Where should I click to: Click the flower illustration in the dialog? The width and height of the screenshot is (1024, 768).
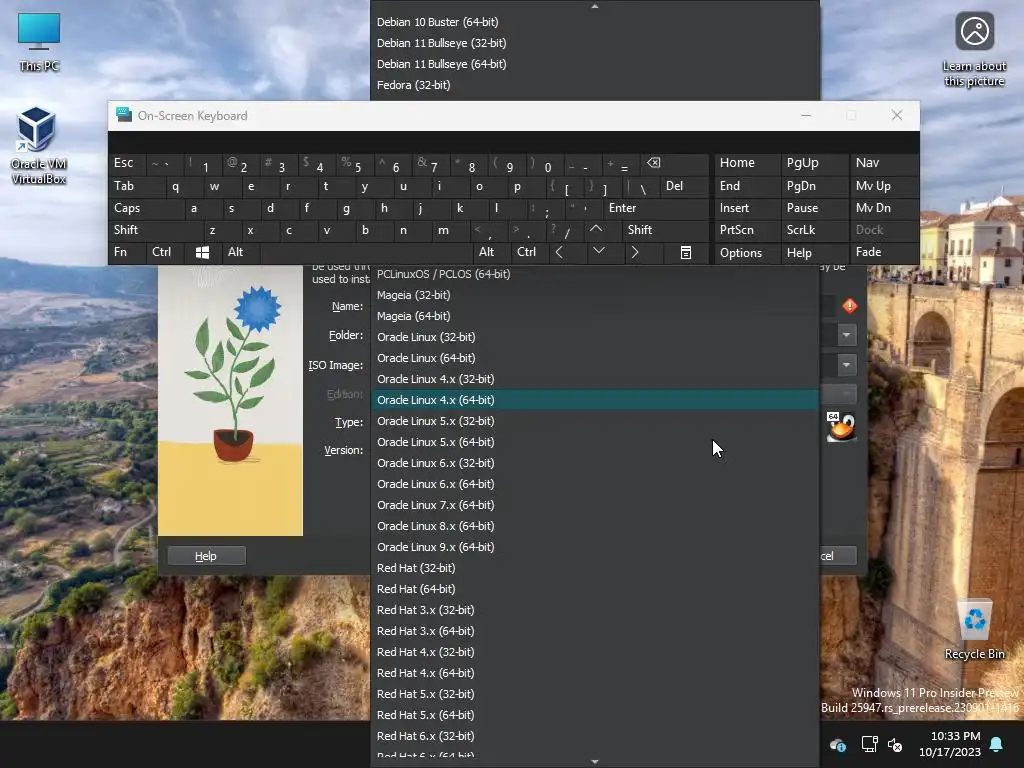[230, 401]
